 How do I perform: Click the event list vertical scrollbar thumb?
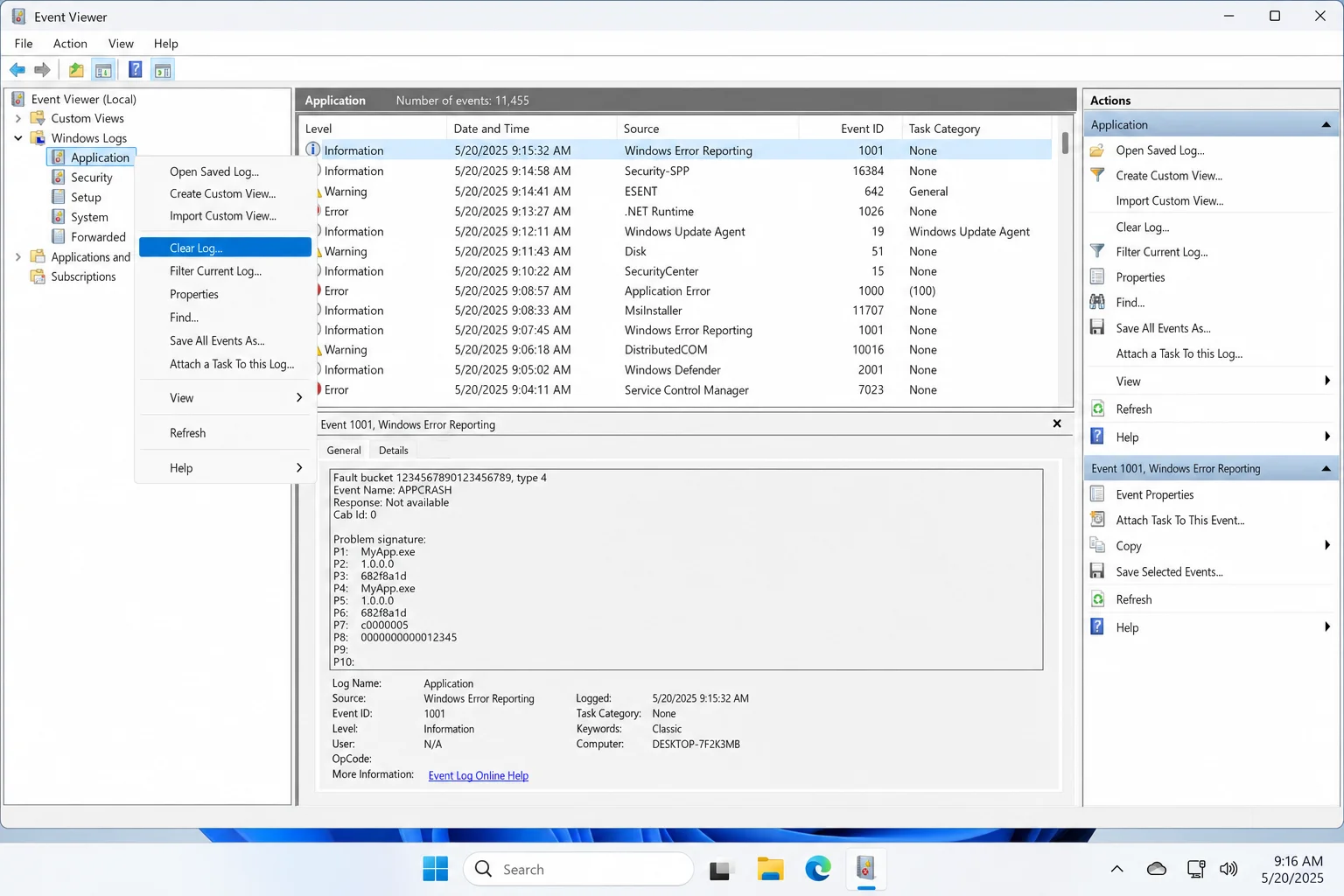pos(1065,142)
